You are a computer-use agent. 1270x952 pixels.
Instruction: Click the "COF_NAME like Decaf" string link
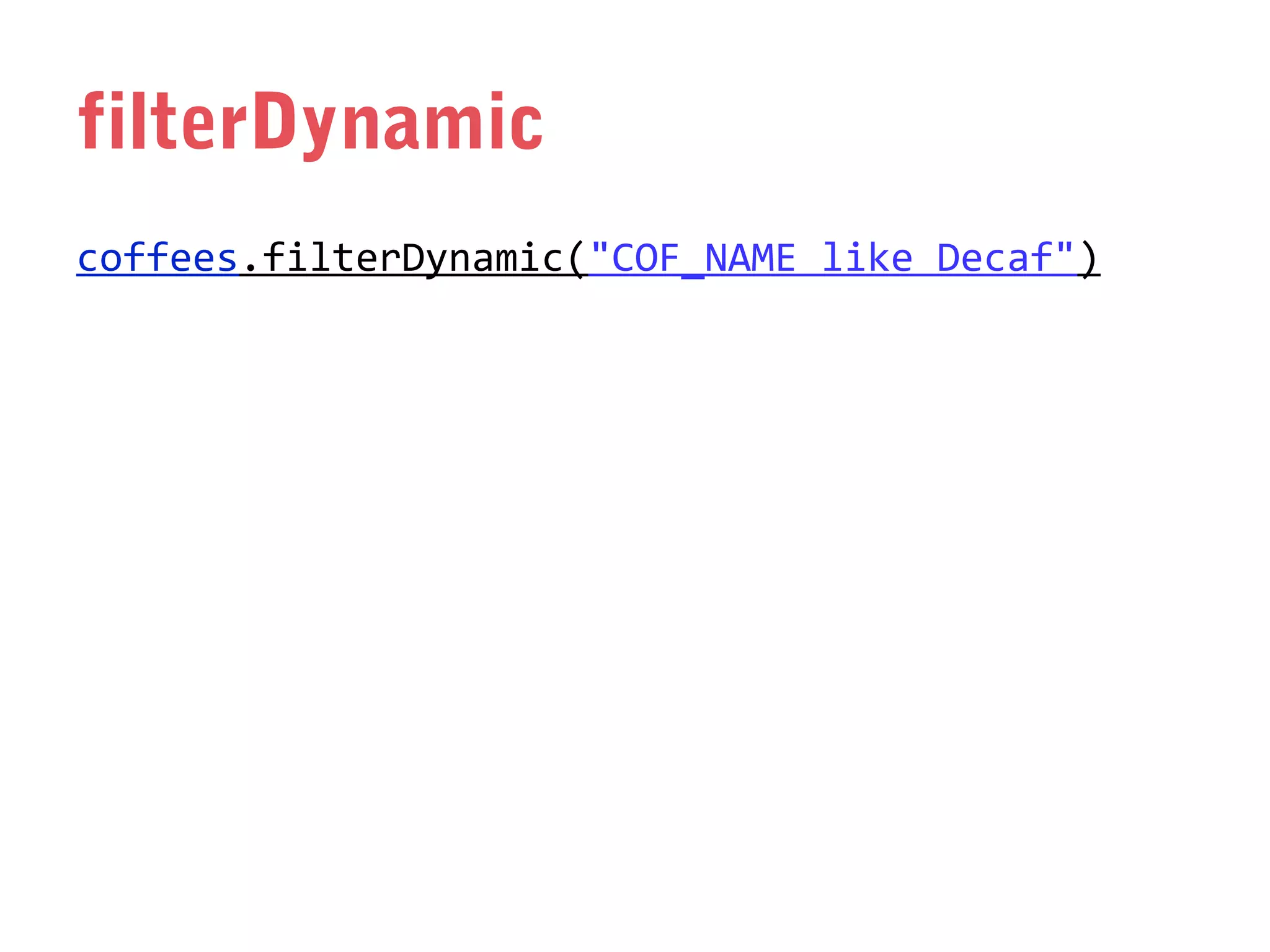click(x=832, y=258)
